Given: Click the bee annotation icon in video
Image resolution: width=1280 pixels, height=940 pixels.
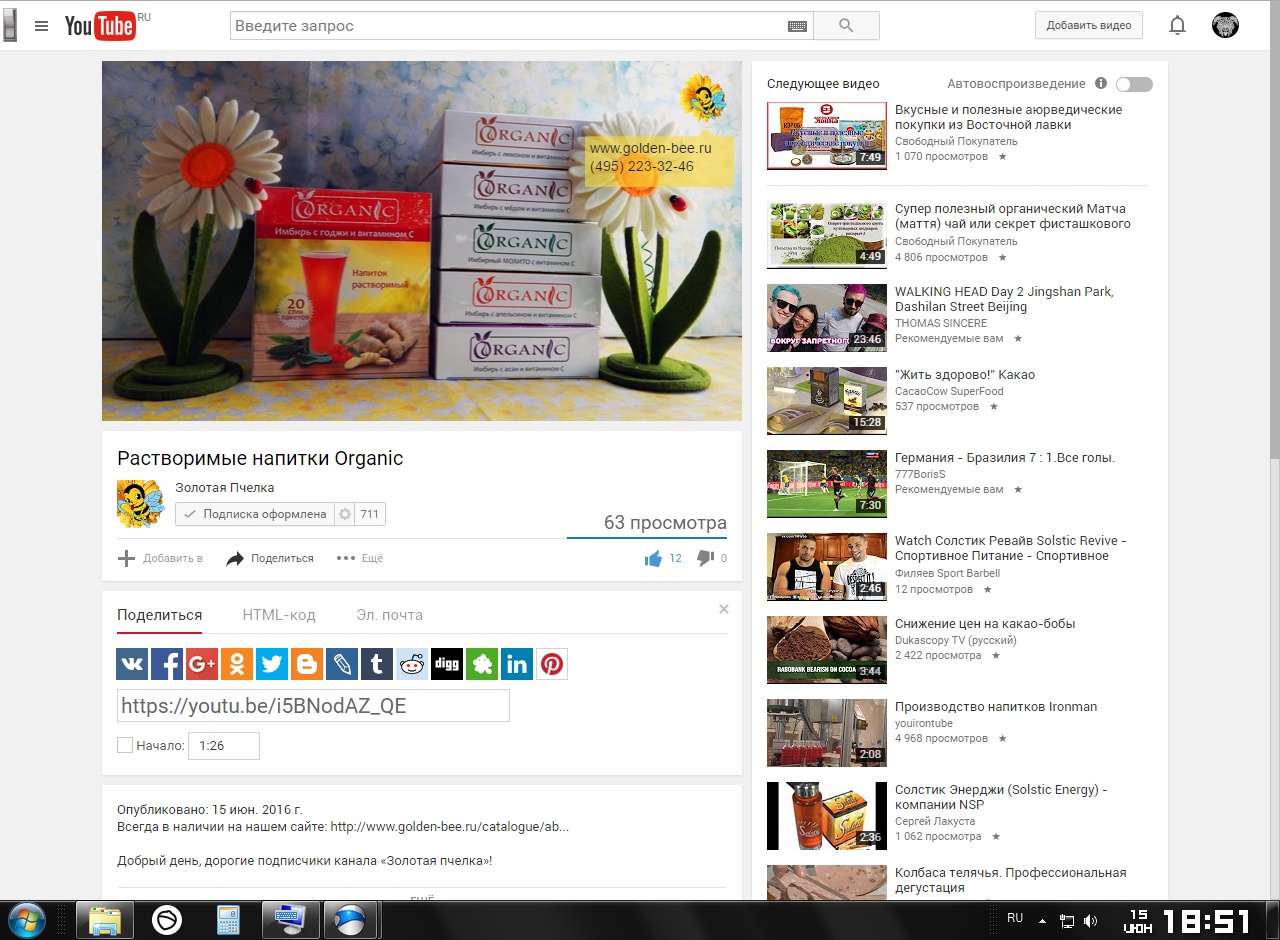Looking at the screenshot, I should 703,98.
